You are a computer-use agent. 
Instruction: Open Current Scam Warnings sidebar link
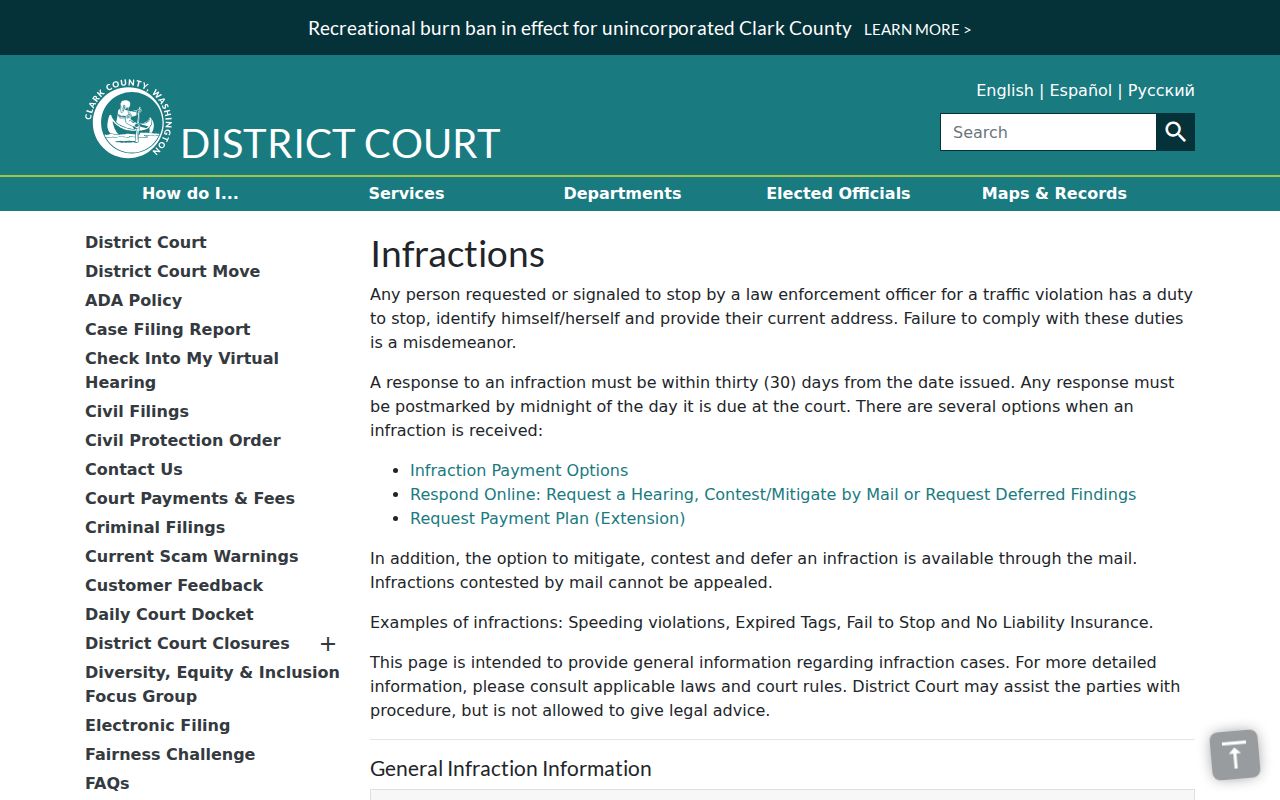click(192, 556)
